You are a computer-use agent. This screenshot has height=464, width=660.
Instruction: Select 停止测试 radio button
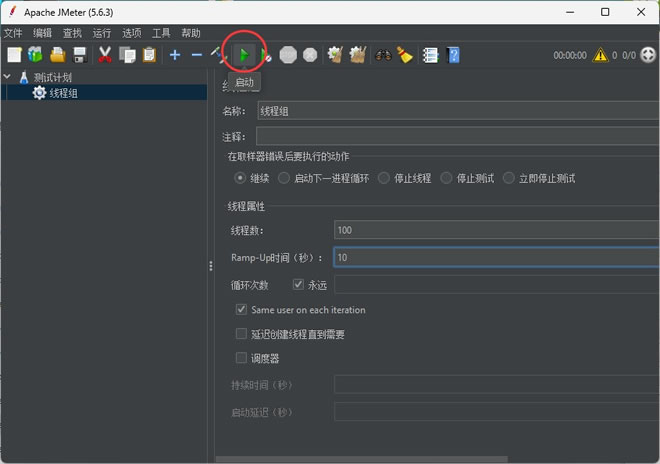pos(446,178)
